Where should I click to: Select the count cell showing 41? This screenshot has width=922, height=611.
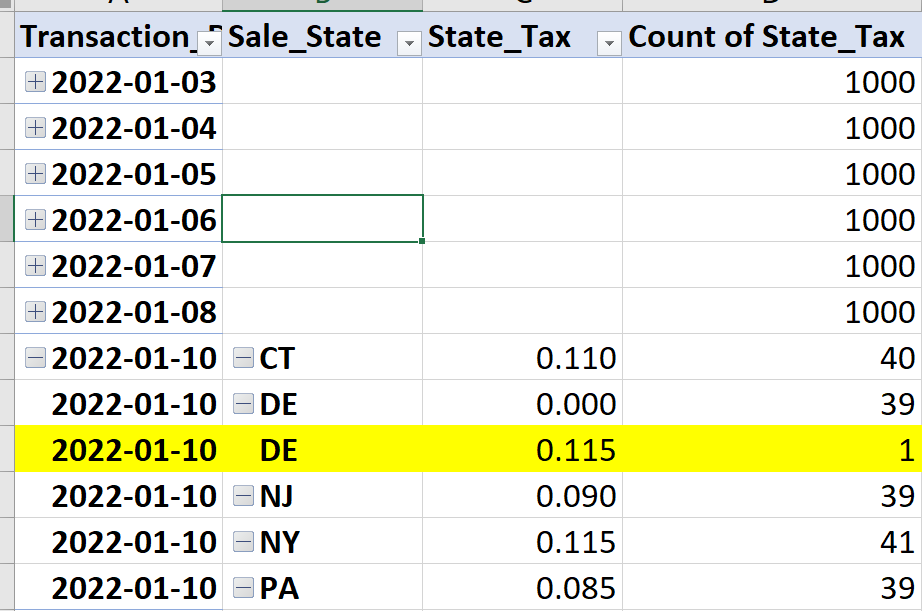pos(771,542)
